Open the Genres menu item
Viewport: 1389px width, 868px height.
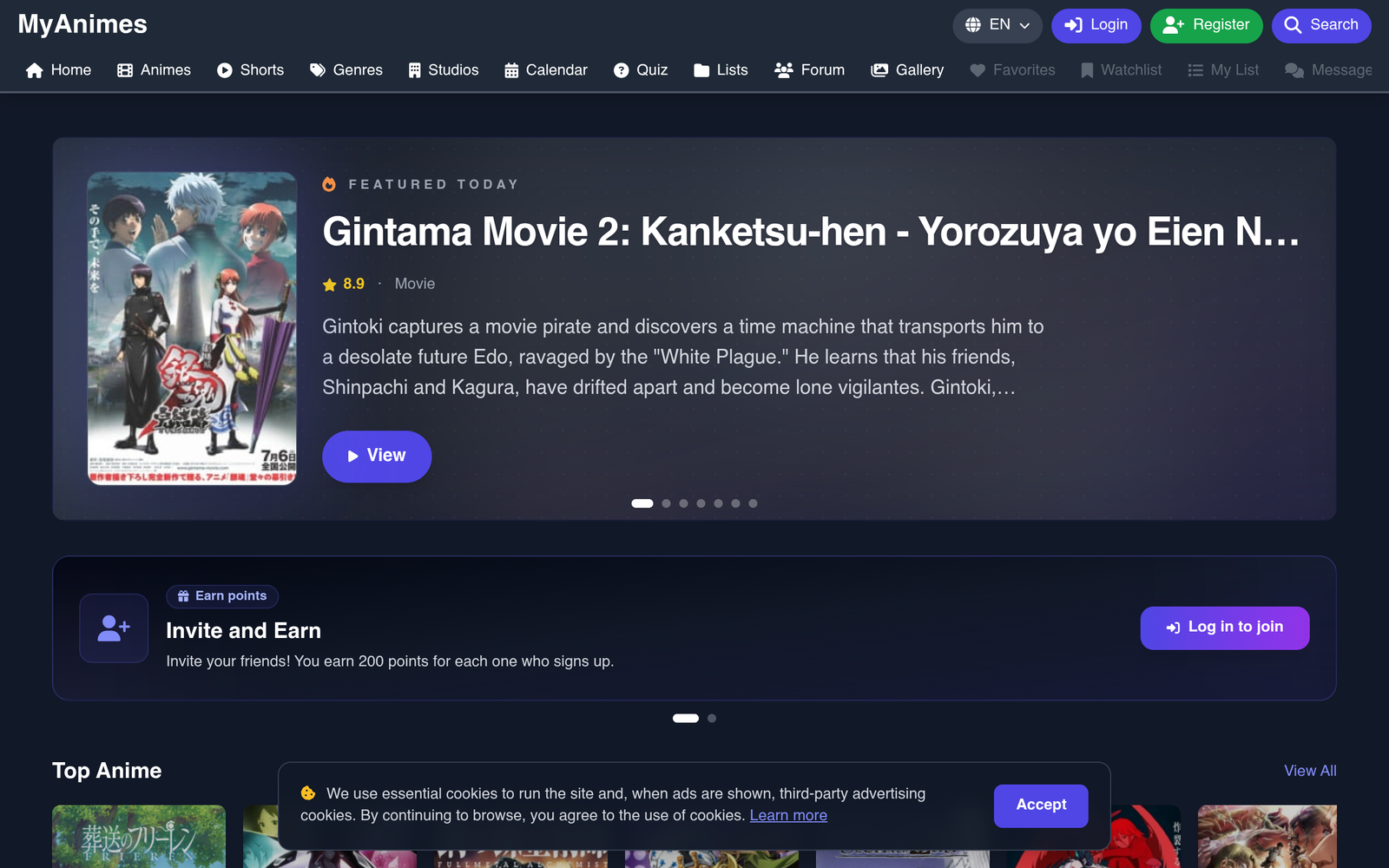pos(346,70)
